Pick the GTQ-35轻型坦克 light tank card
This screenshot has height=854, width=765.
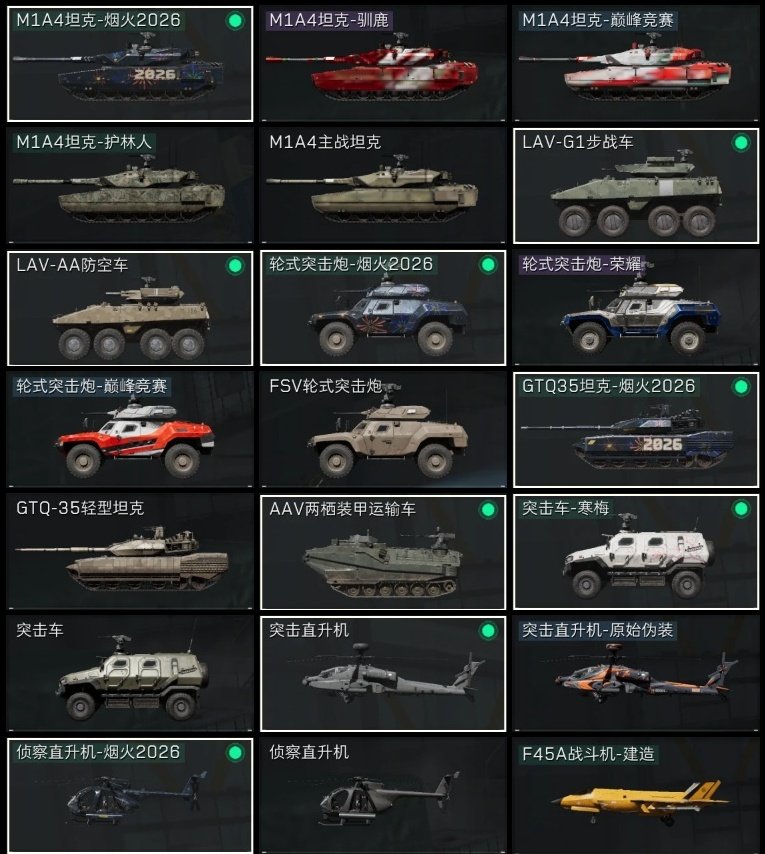point(130,552)
